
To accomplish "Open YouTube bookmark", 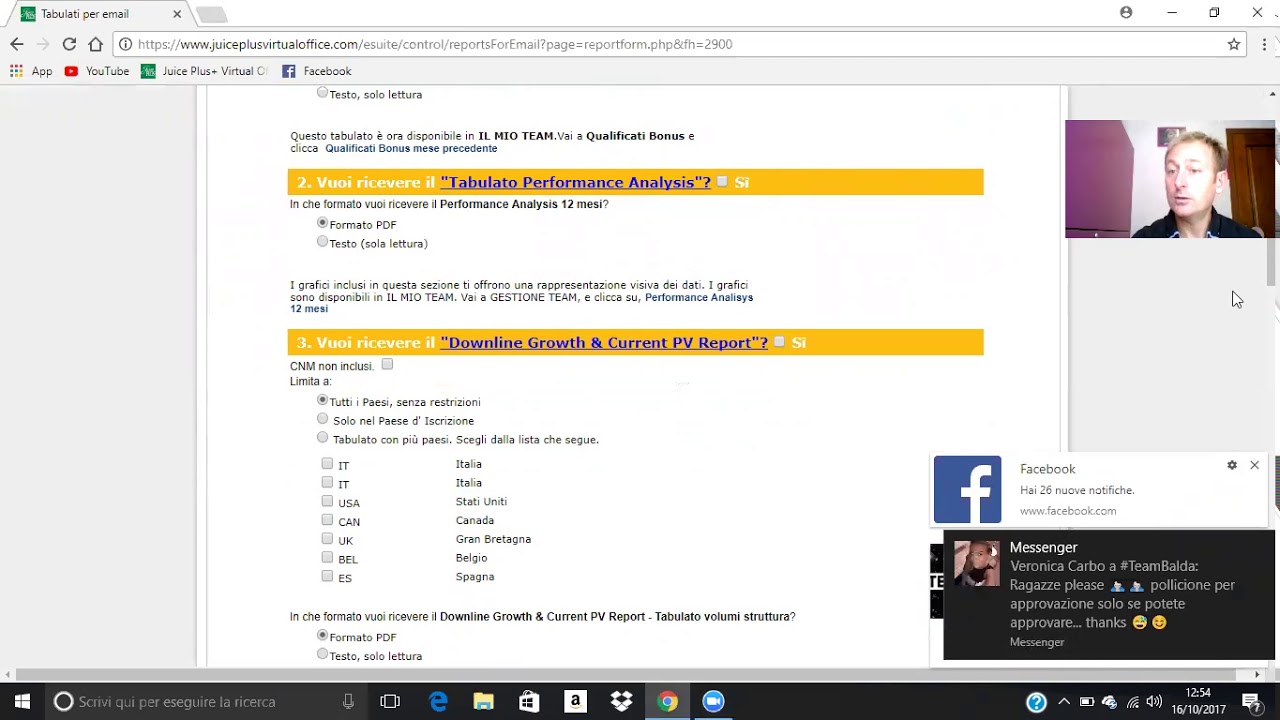I will (97, 71).
